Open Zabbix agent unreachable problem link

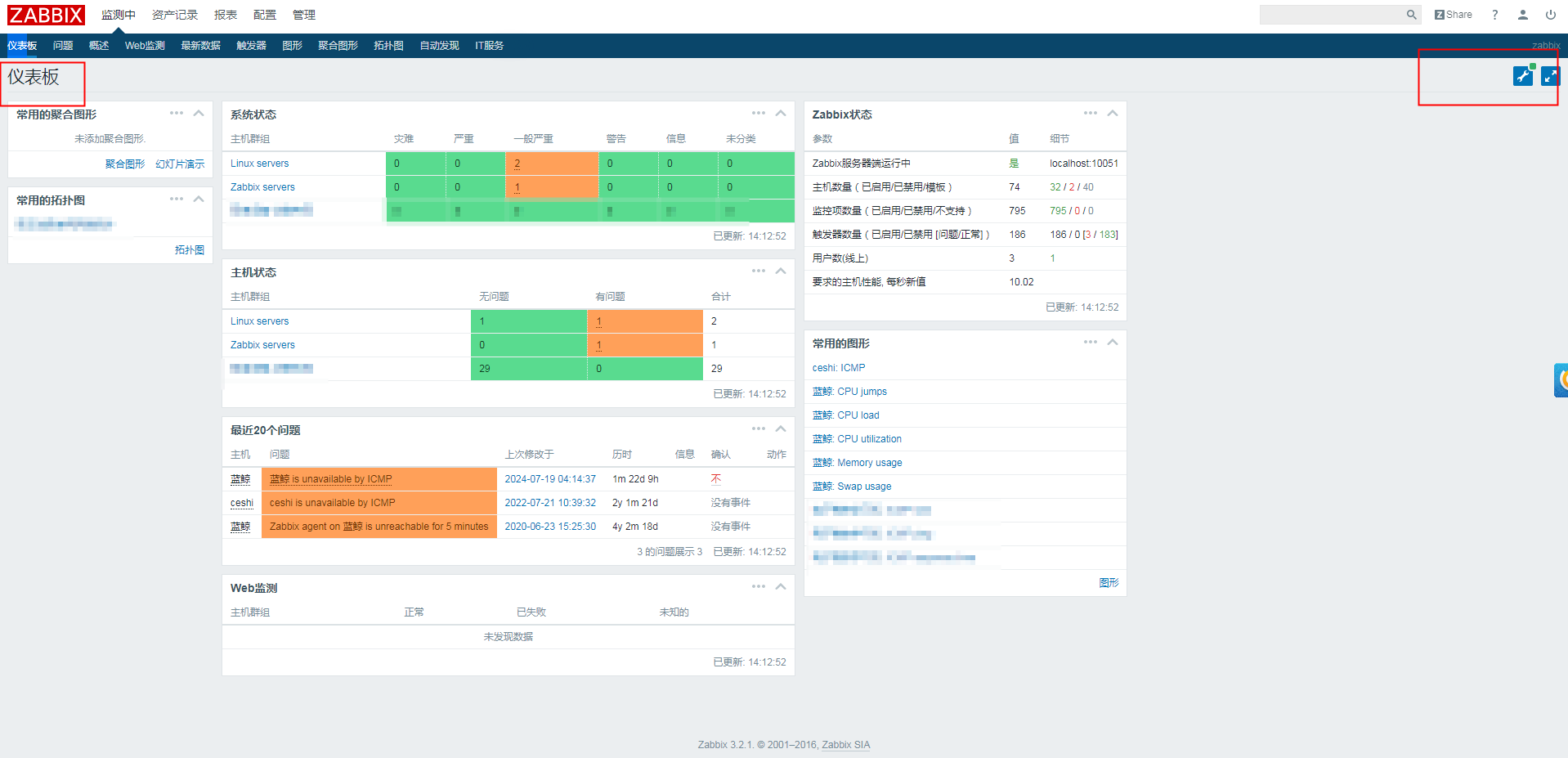coord(379,527)
